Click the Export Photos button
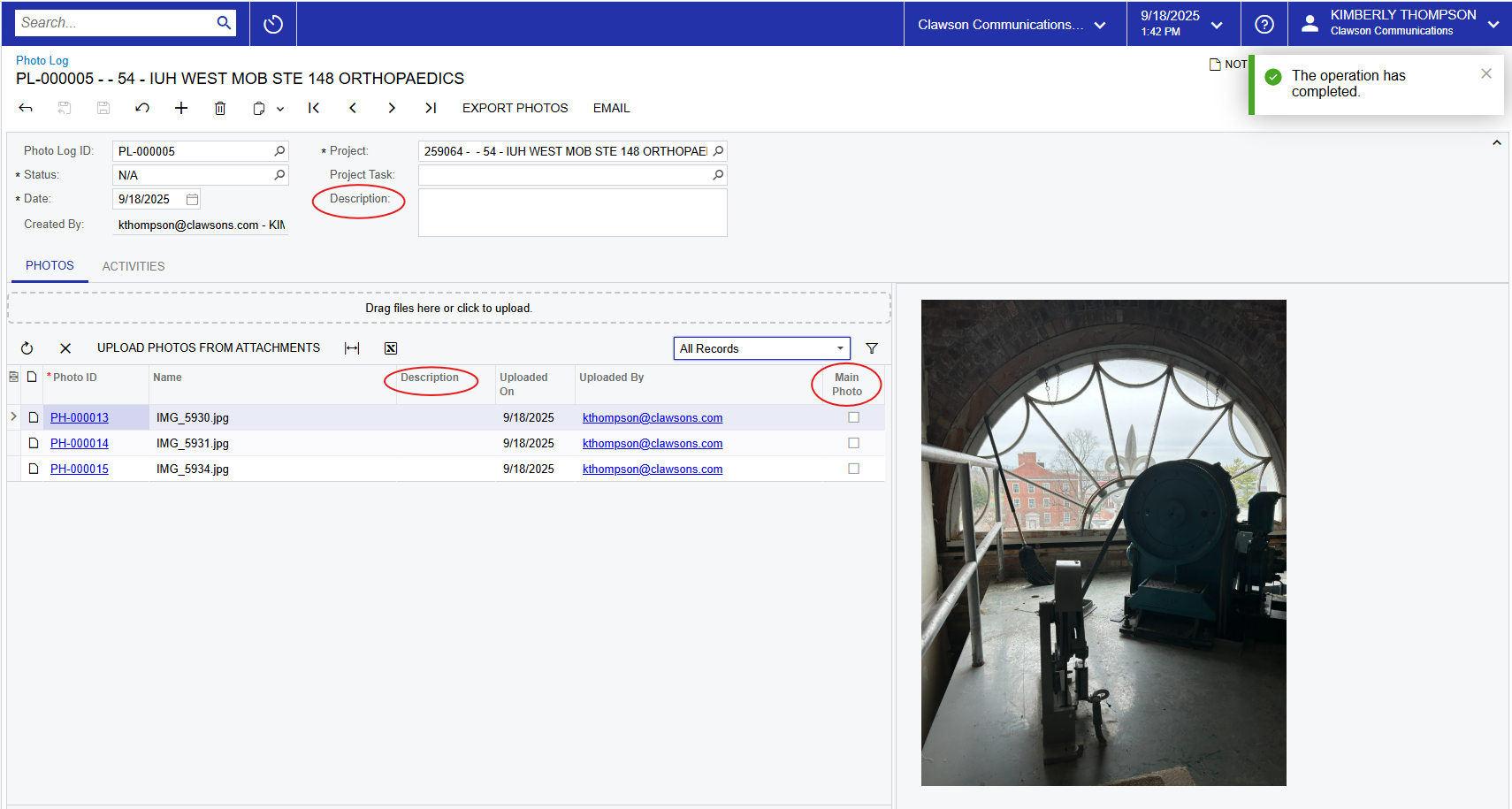This screenshot has height=809, width=1512. (x=515, y=108)
